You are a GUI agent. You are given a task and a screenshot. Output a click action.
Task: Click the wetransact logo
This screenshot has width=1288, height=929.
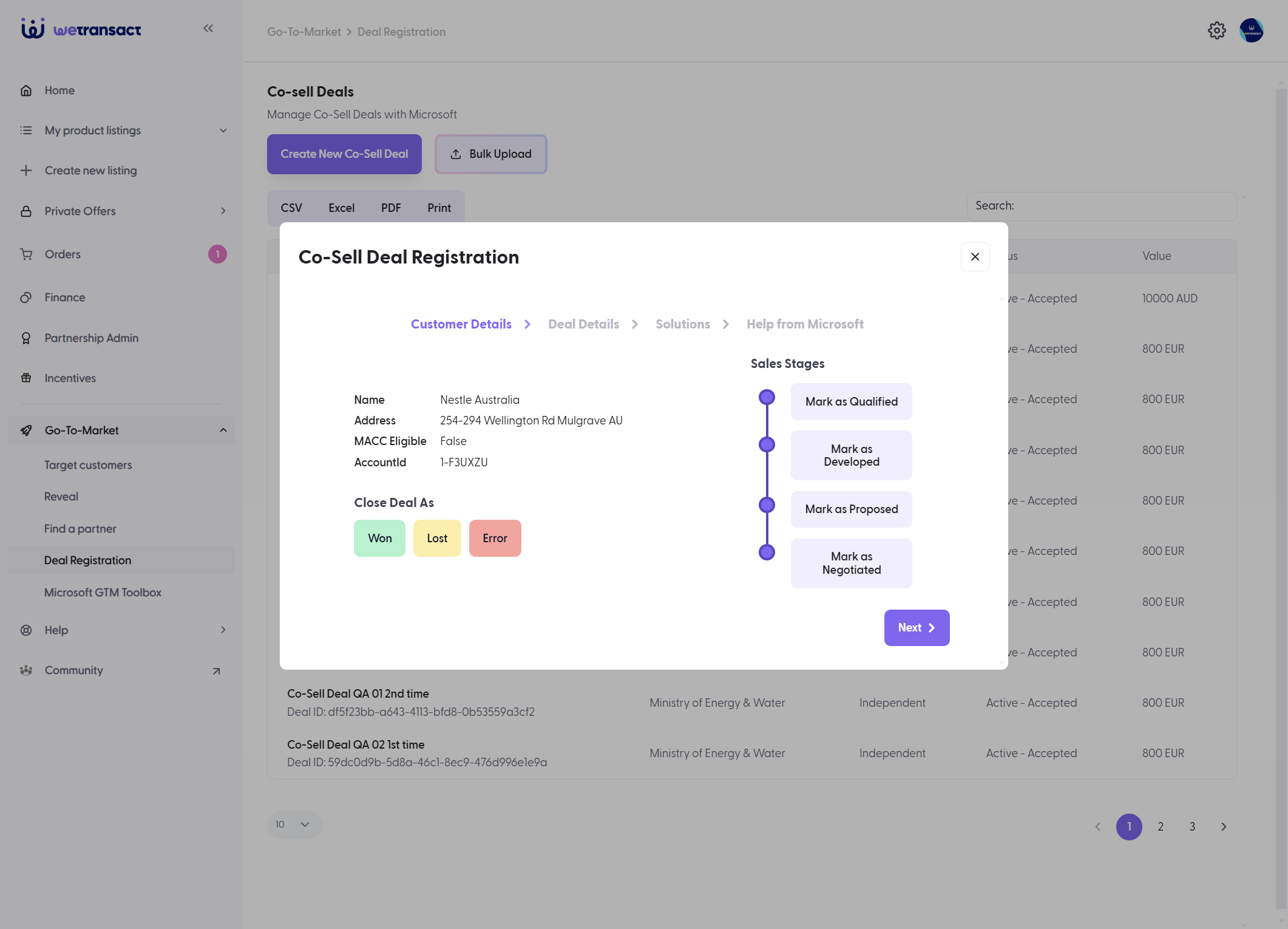(81, 29)
